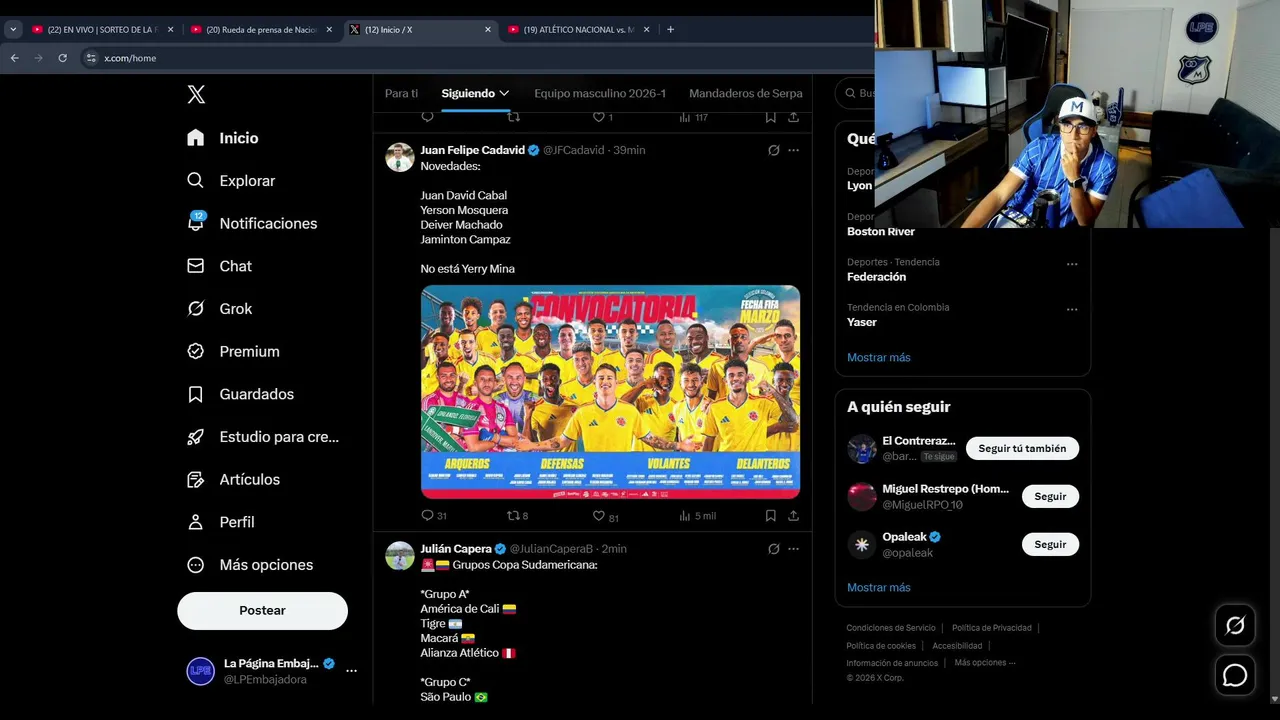Open Chat messages

(220, 266)
